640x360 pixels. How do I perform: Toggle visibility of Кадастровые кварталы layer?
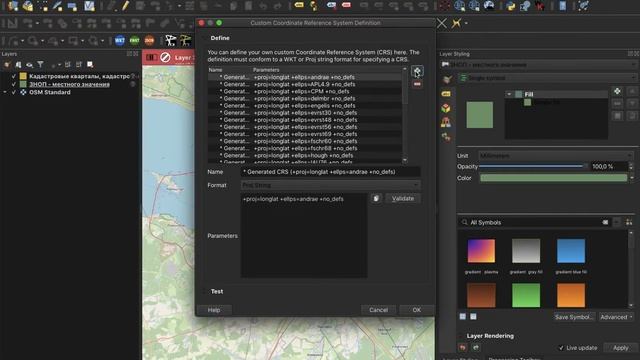[x=14, y=76]
